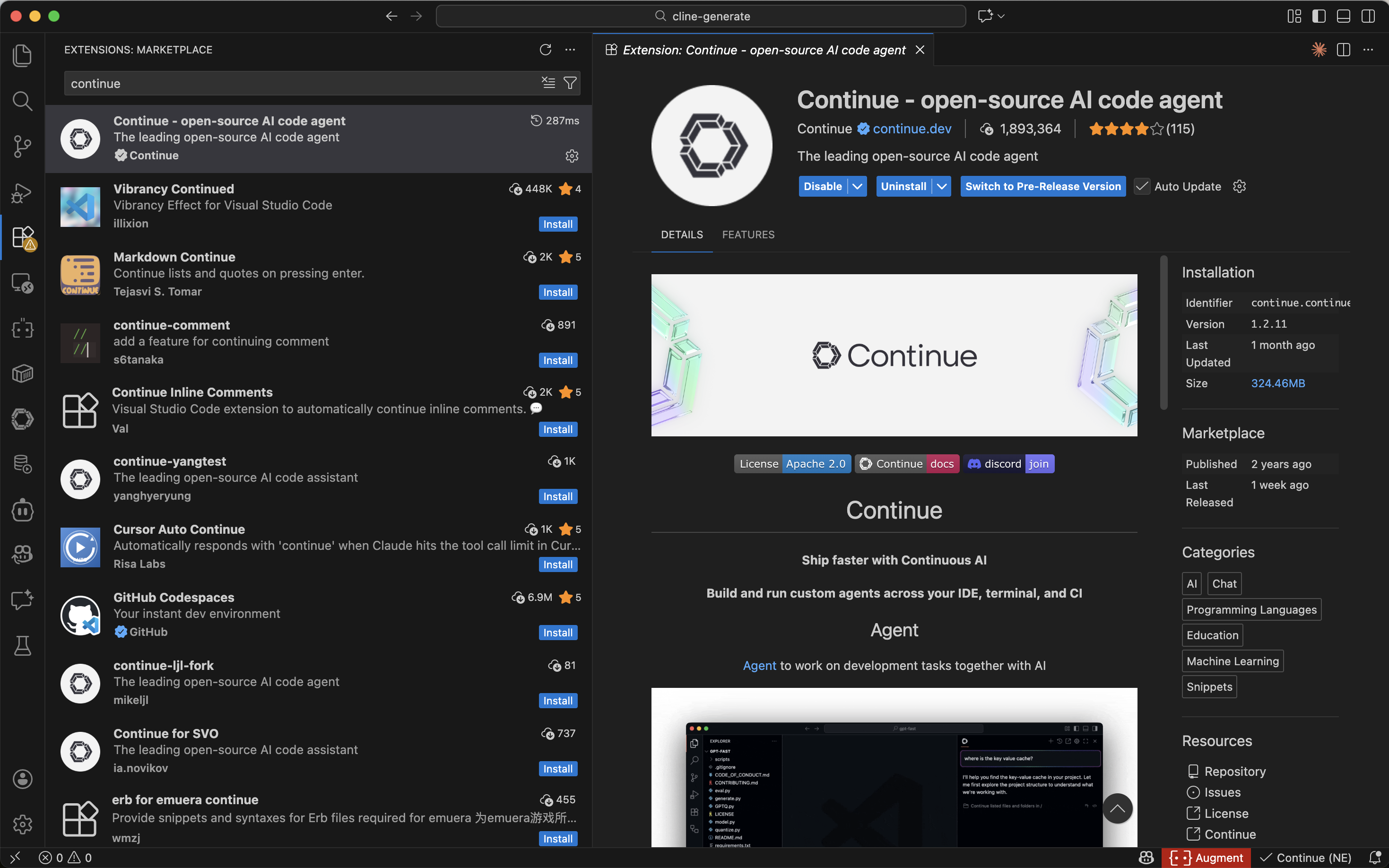Open the Source Control view
Screen dimensions: 1389x868
point(22,146)
